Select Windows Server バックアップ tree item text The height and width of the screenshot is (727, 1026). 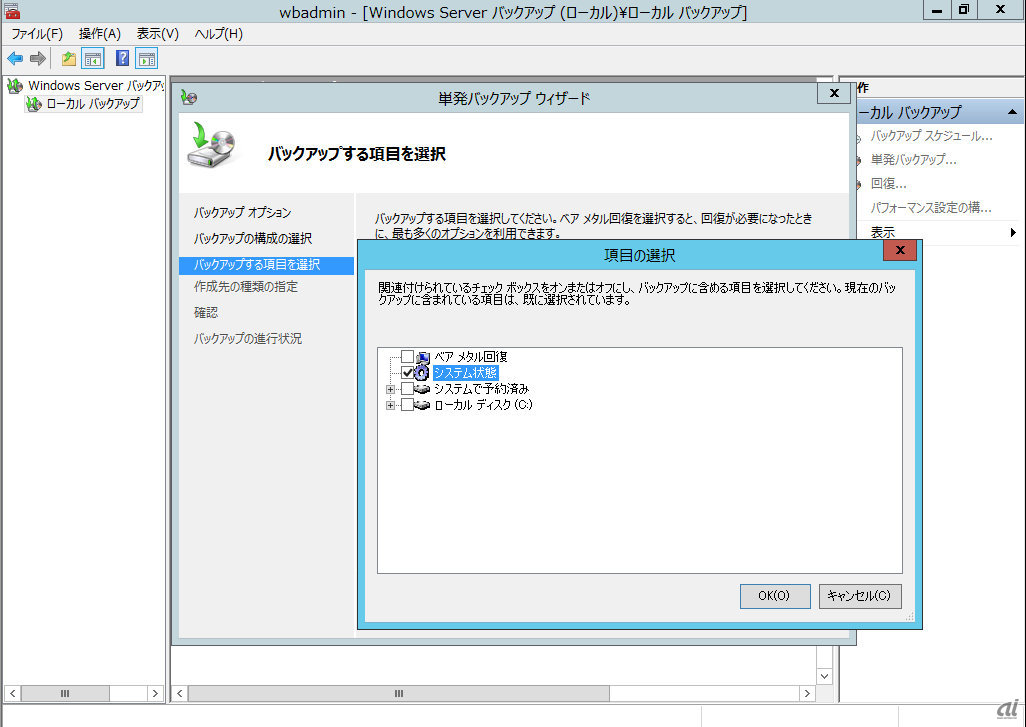[x=96, y=86]
